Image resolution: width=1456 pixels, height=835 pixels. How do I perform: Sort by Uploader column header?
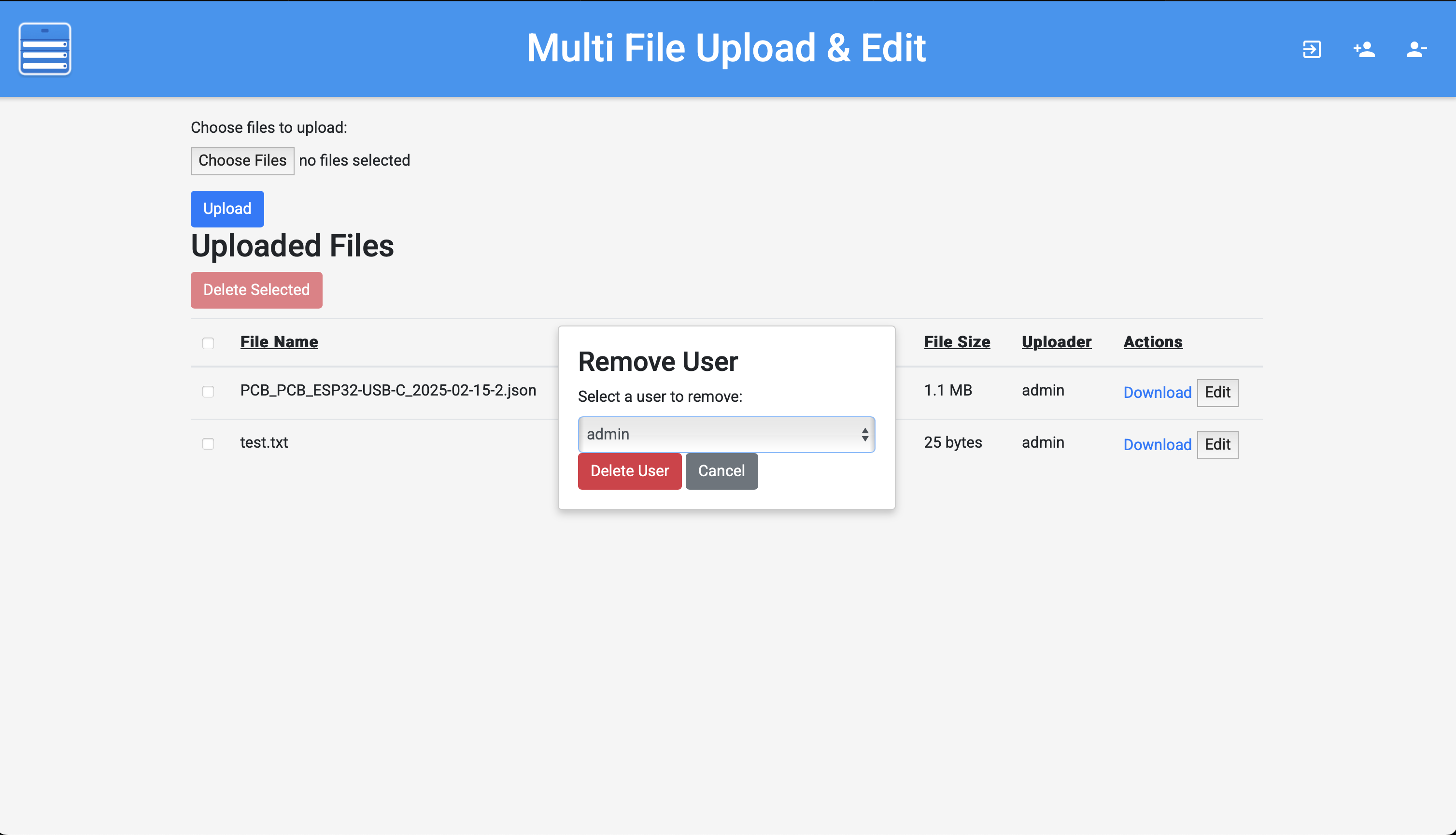coord(1056,342)
